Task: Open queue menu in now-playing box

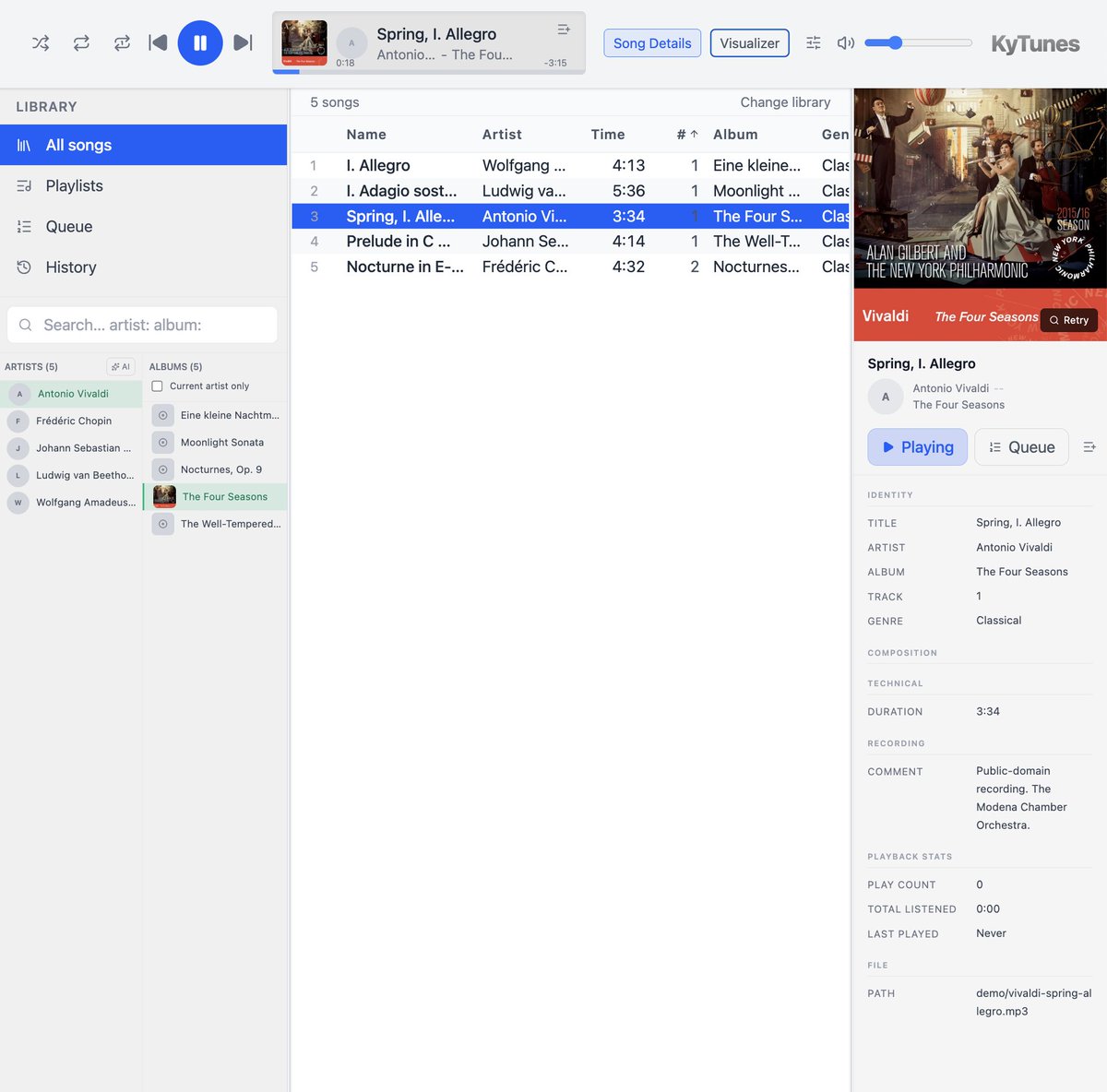Action: (x=564, y=30)
